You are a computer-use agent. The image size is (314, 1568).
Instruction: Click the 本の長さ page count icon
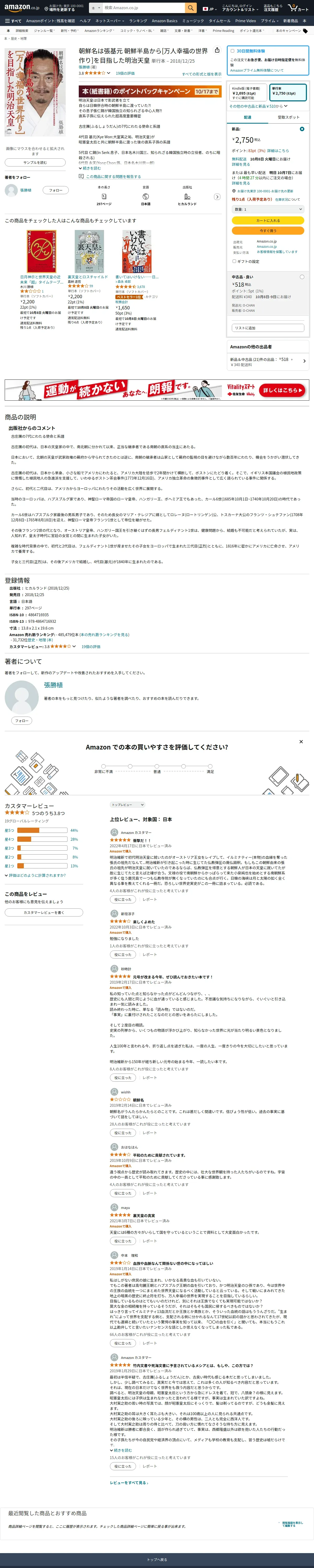pyautogui.click(x=104, y=197)
